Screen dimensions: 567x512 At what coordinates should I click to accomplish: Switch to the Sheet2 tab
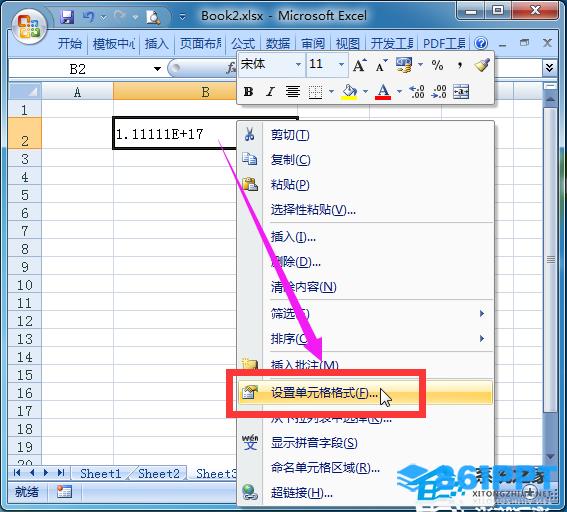[x=158, y=473]
